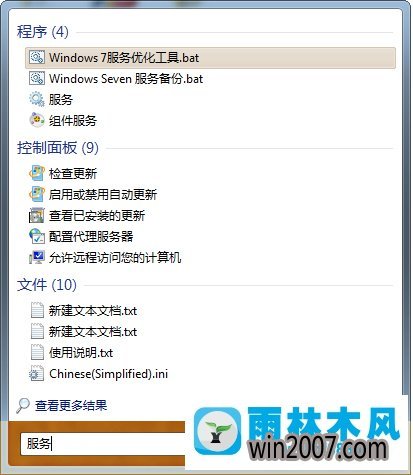Open the first 新建文本文档.txt result
Image resolution: width=413 pixels, height=475 pixels.
coord(93,311)
